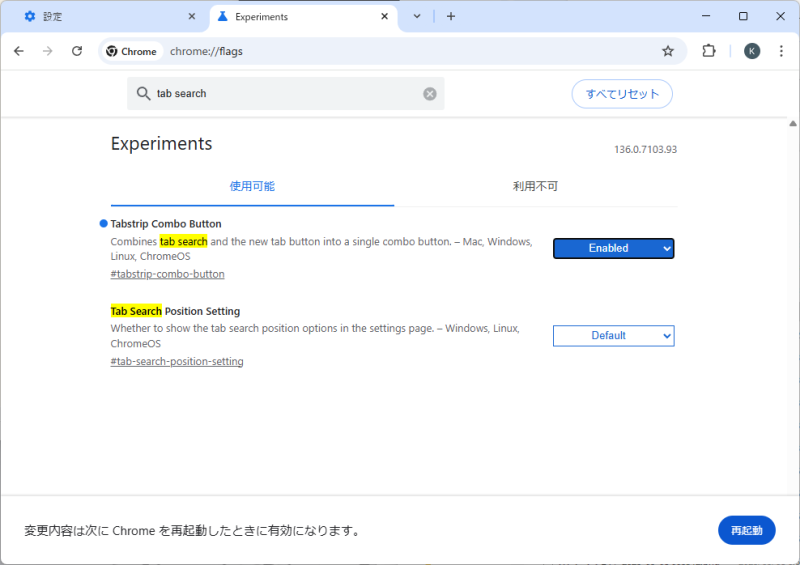Go back to previous page
The image size is (800, 565).
click(x=19, y=51)
